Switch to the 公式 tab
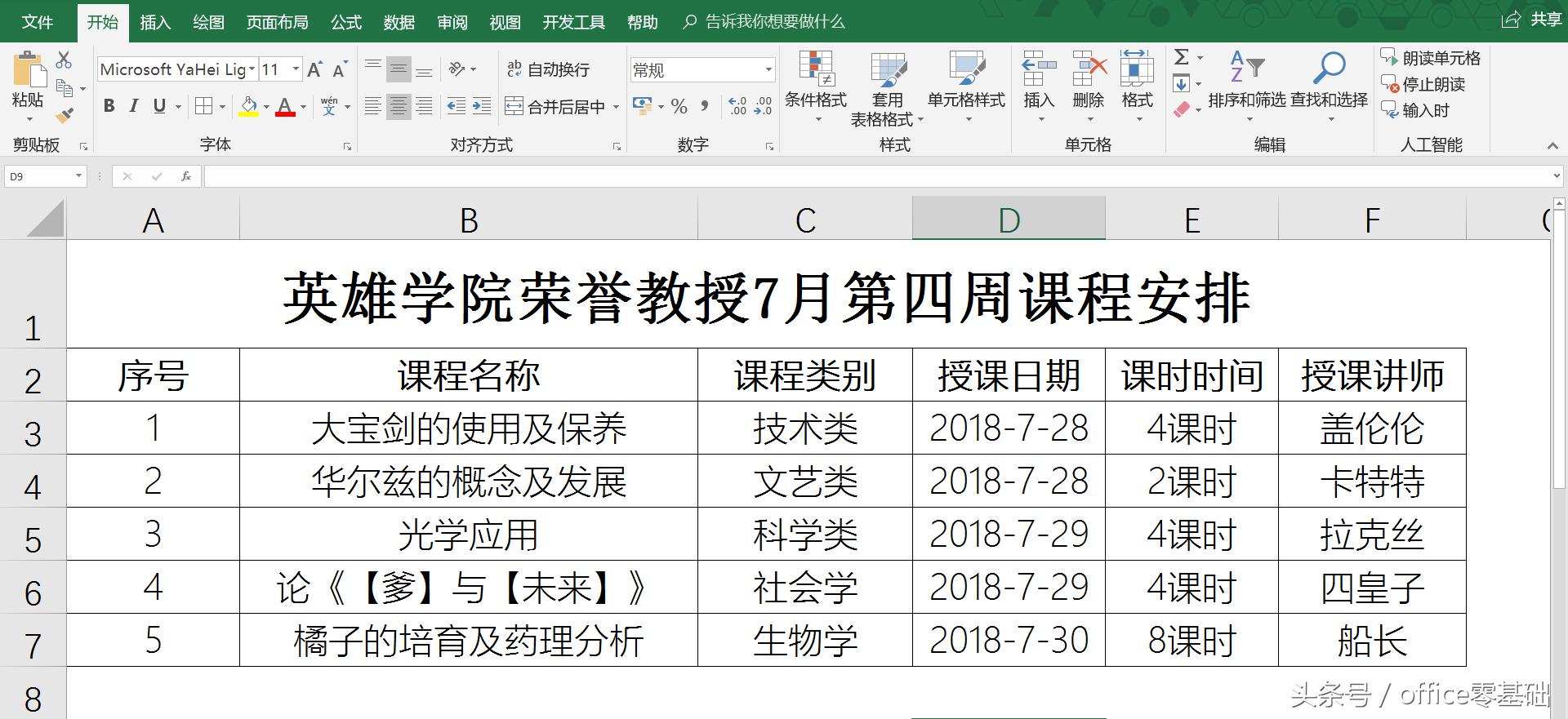 tap(346, 22)
